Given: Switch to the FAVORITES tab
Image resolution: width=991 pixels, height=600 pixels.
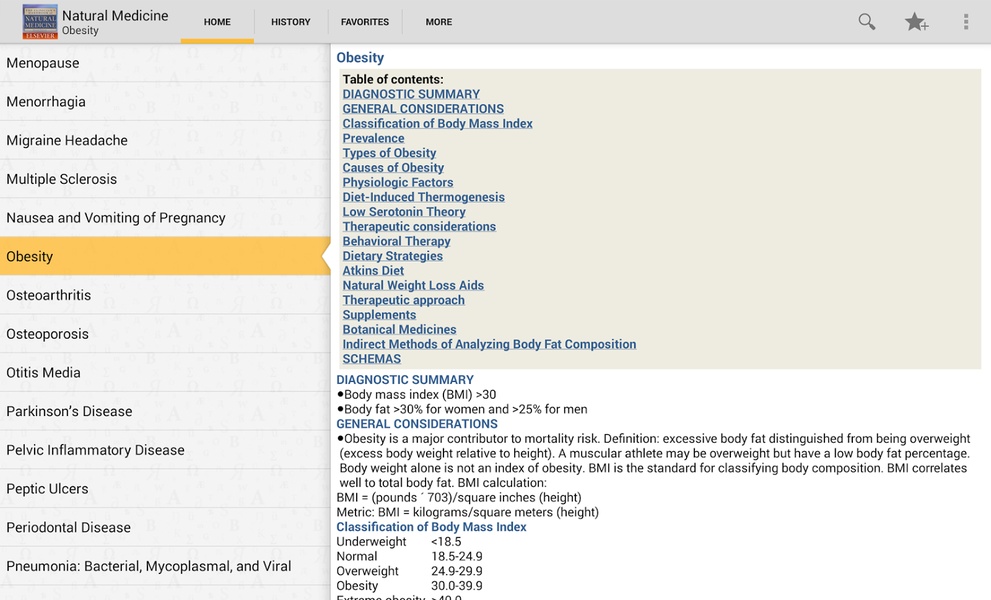Looking at the screenshot, I should coord(365,22).
